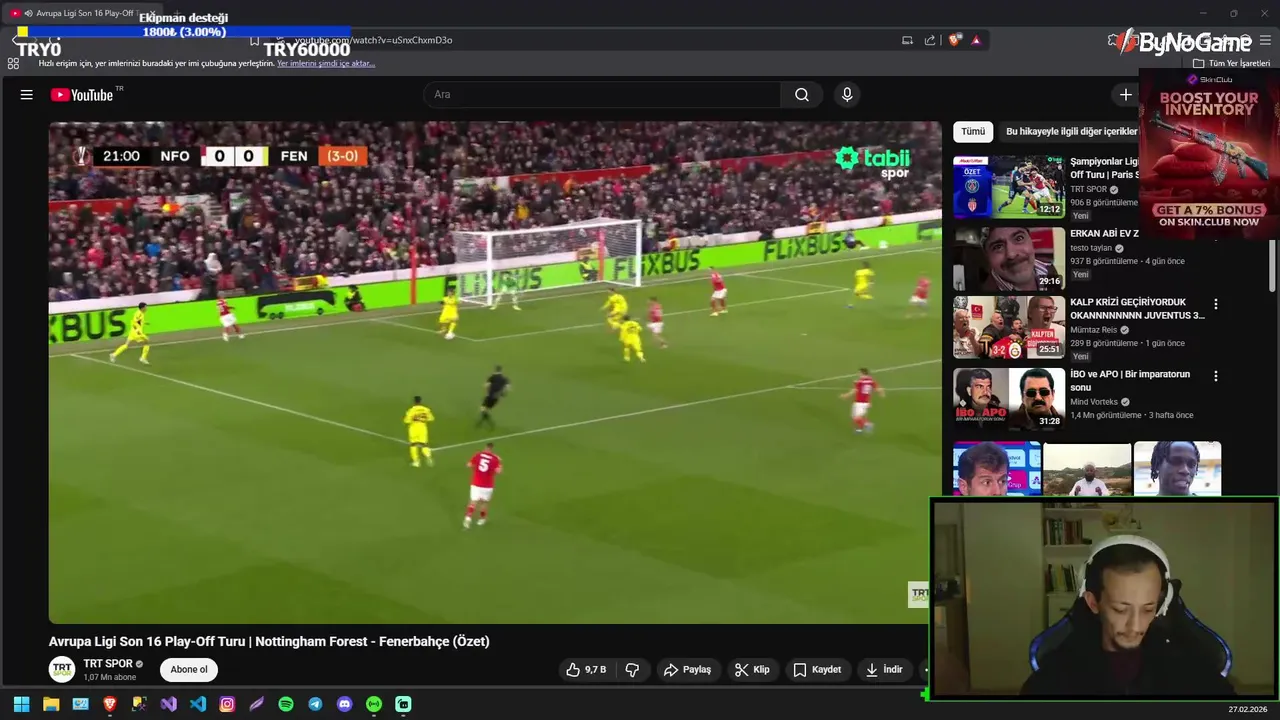1280x720 pixels.
Task: Open the green taskbar icon after Discord
Action: [x=374, y=704]
